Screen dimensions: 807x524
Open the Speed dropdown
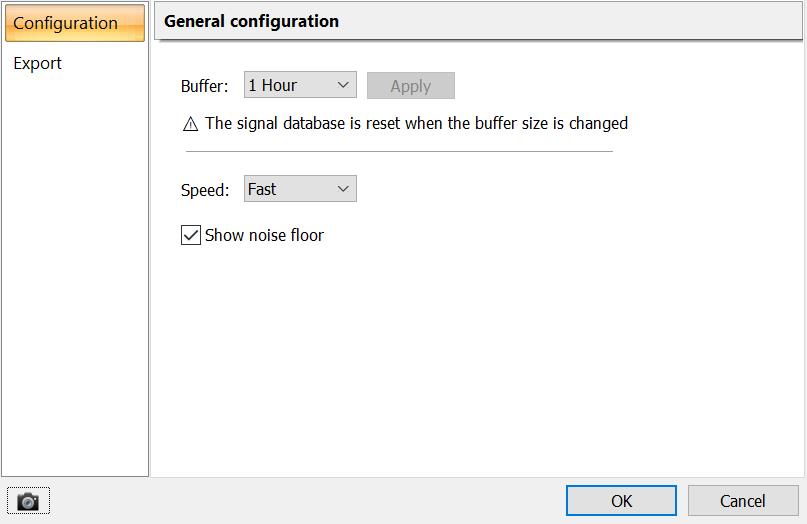point(300,189)
